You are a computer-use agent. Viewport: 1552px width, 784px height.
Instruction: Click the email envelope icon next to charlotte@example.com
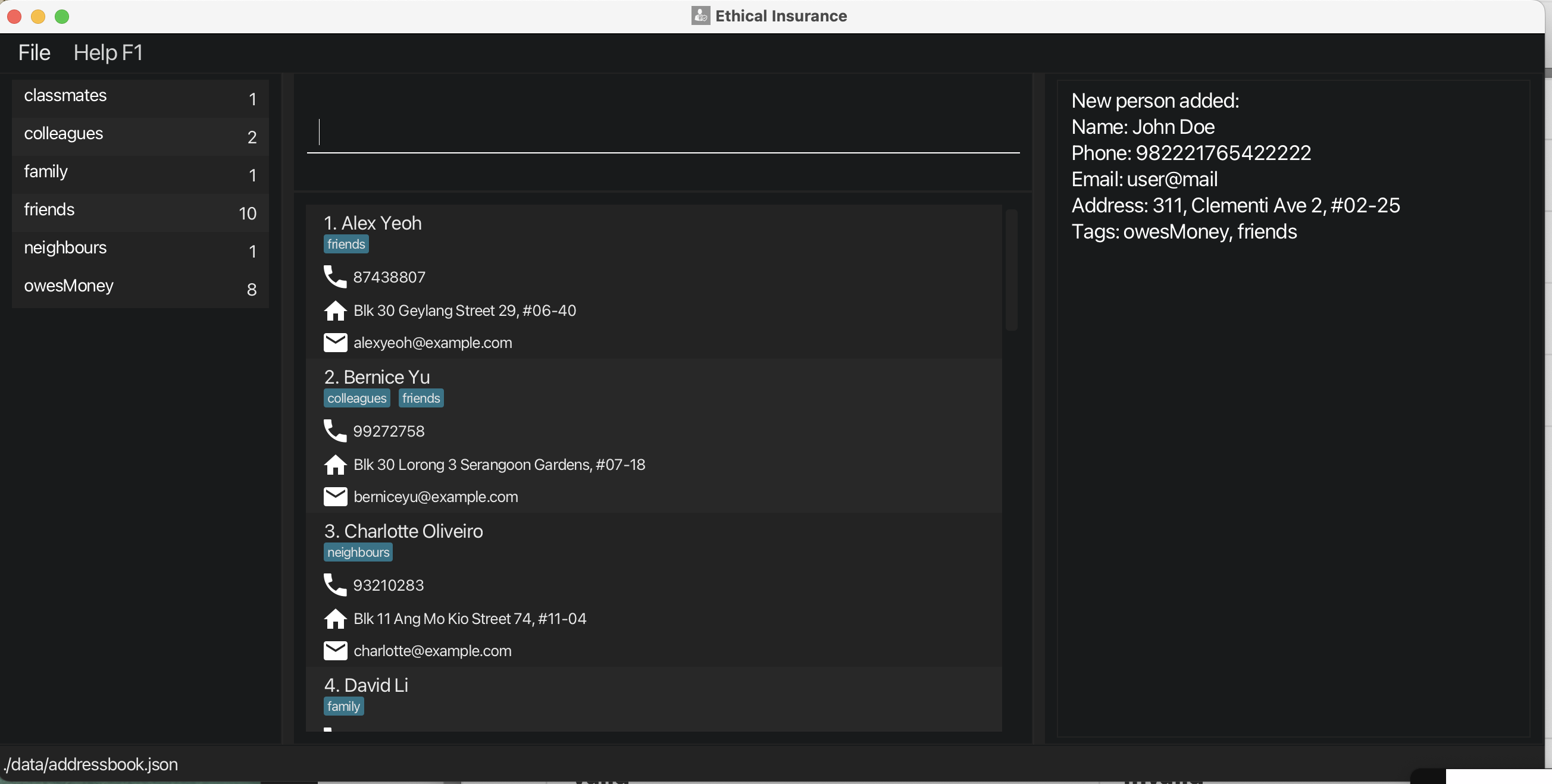(x=335, y=650)
